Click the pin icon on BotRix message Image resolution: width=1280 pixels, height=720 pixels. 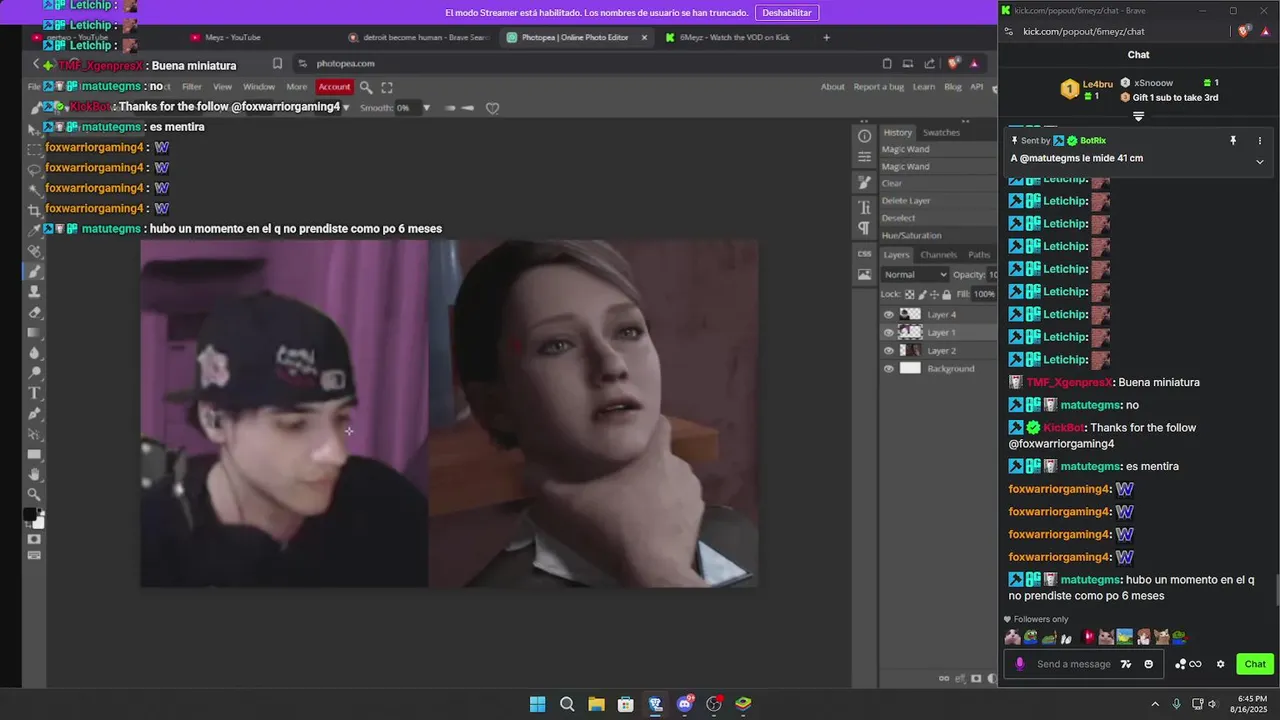[x=1233, y=141]
